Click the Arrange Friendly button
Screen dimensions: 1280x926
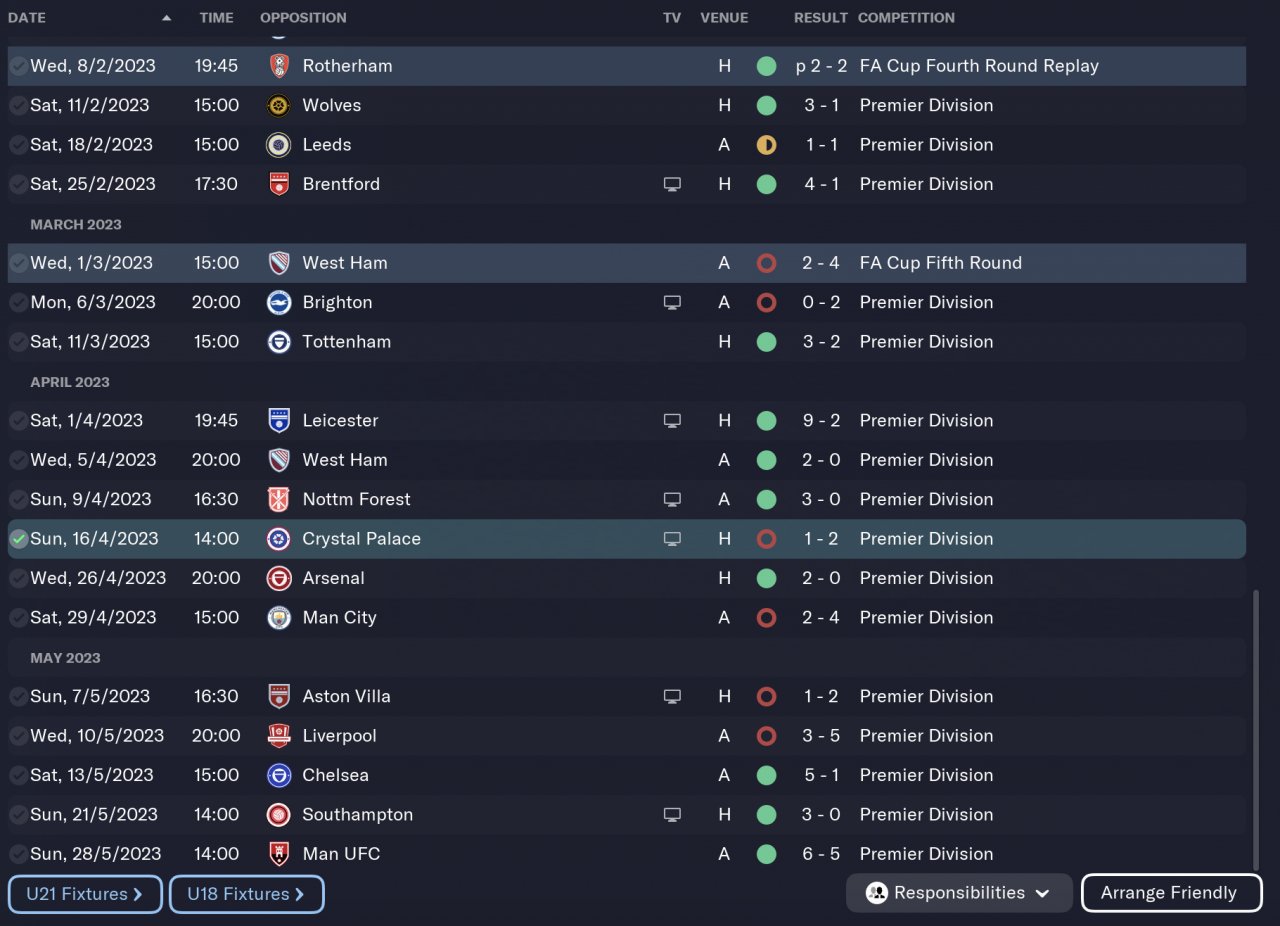click(x=1171, y=893)
